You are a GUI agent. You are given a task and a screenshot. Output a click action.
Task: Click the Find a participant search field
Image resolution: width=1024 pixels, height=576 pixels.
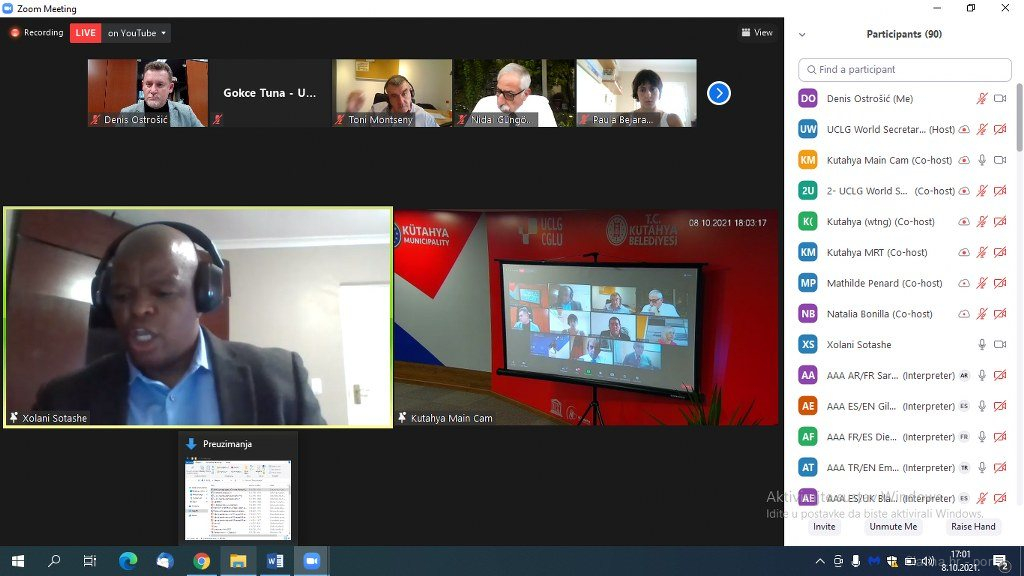tap(905, 70)
